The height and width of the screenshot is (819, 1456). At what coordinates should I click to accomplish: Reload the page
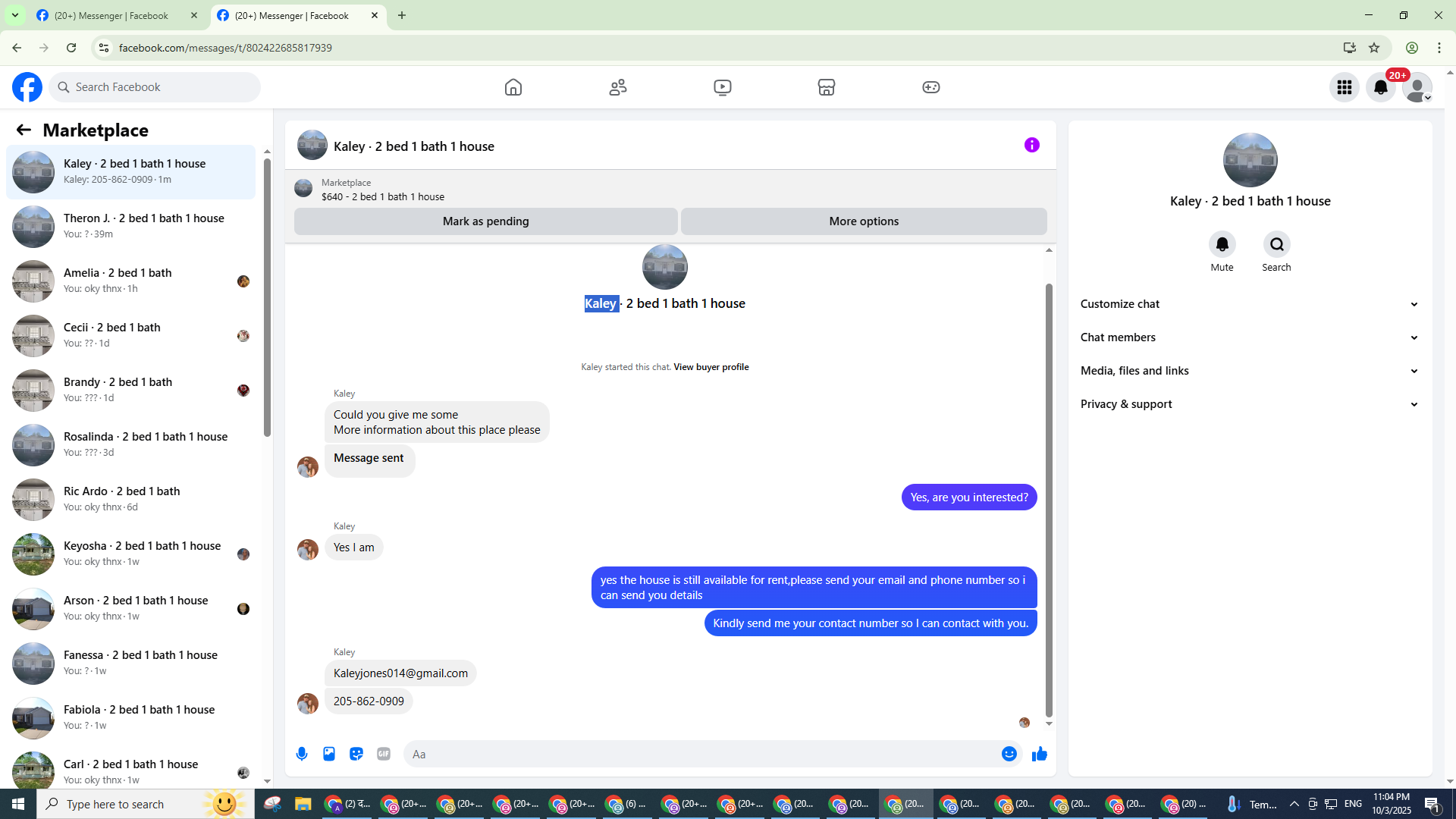point(71,48)
